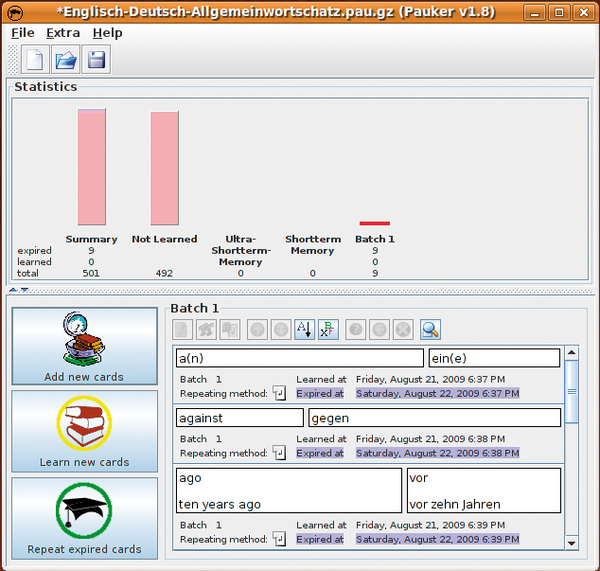Open the File menu

tap(22, 32)
